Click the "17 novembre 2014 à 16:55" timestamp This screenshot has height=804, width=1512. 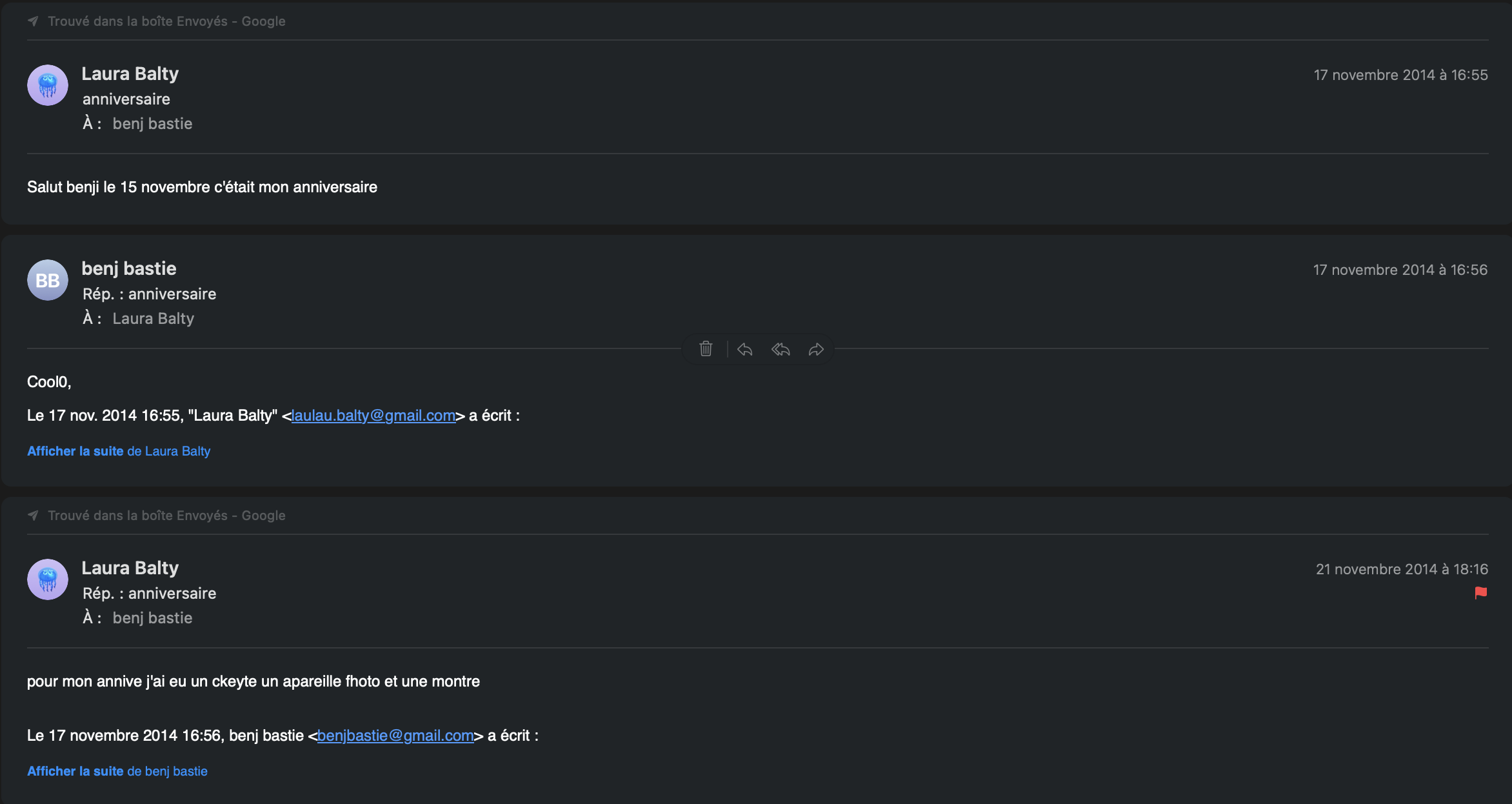(1400, 75)
